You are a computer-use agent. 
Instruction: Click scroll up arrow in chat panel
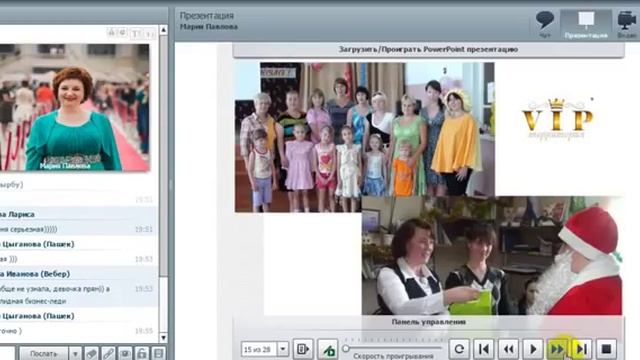click(163, 30)
